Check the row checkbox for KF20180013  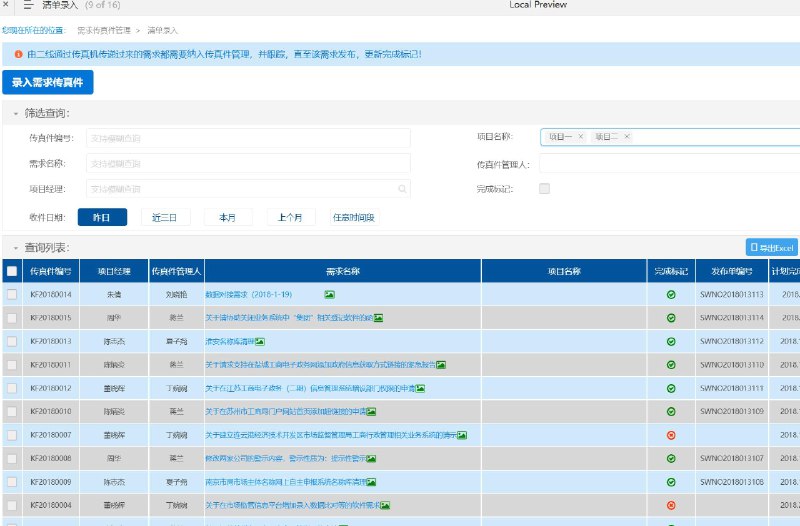tap(12, 341)
